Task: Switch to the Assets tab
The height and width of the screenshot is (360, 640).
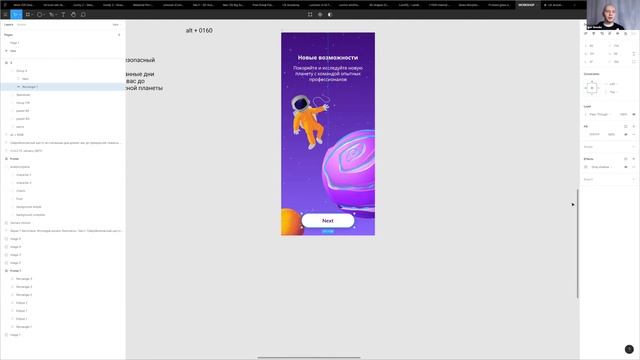Action: (x=21, y=24)
